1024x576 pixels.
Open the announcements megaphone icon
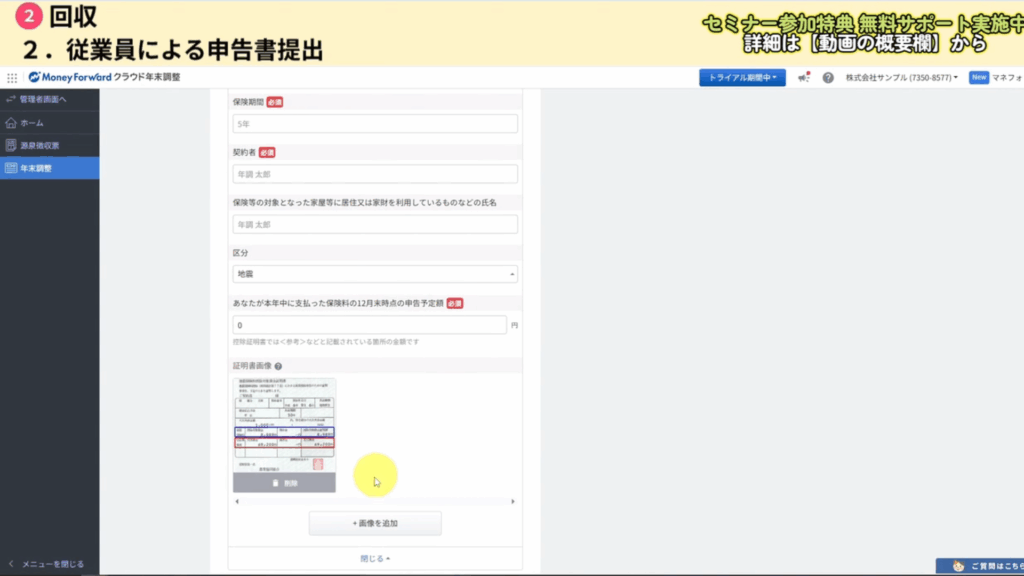804,77
